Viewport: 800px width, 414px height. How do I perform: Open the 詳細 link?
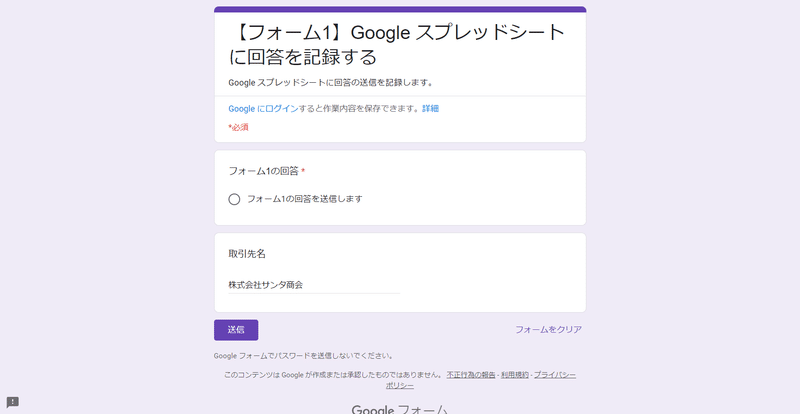[x=430, y=109]
